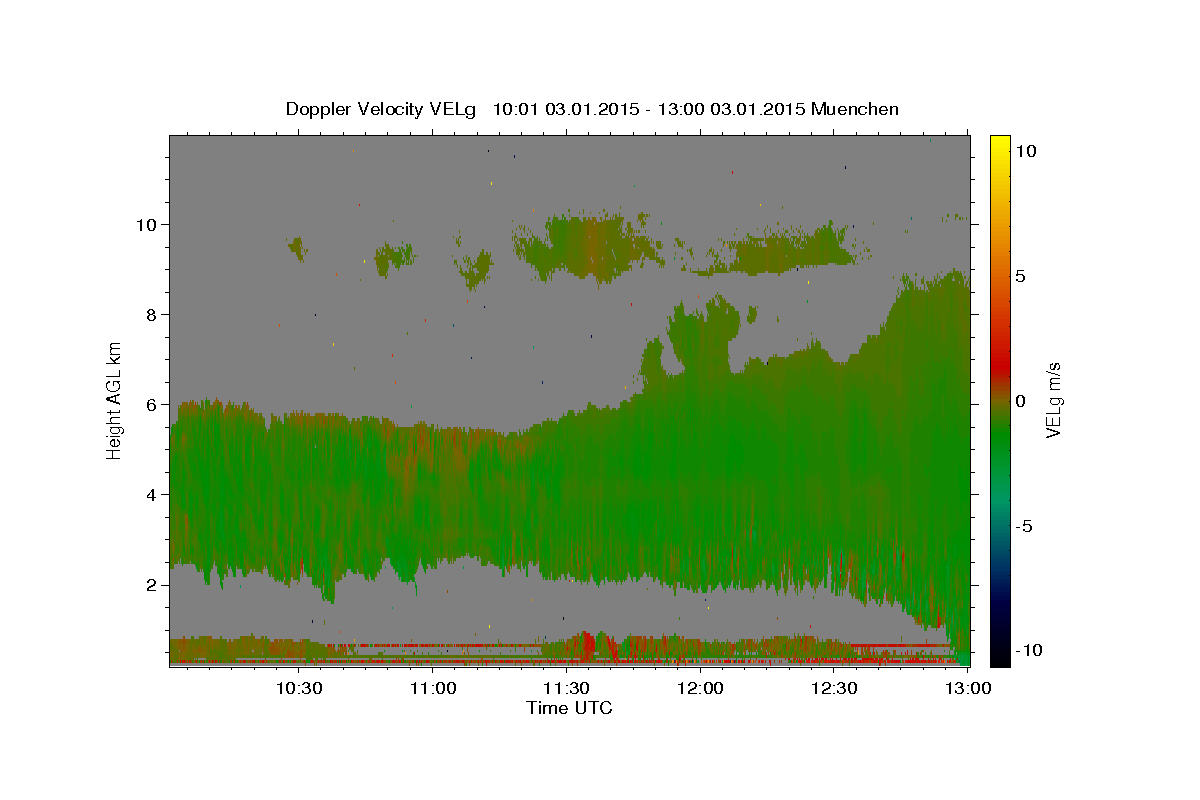
Task: Click the 11:00 time tick label
Action: click(433, 688)
